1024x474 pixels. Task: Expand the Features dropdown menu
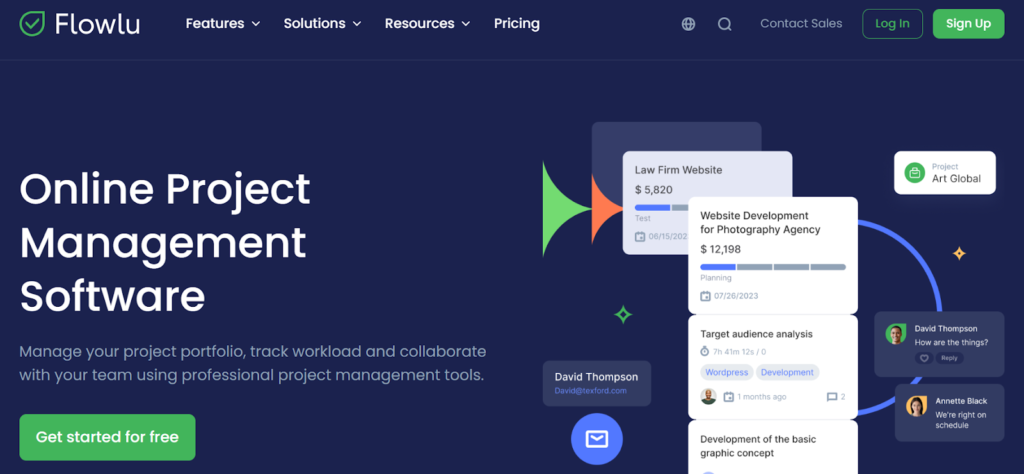click(222, 24)
